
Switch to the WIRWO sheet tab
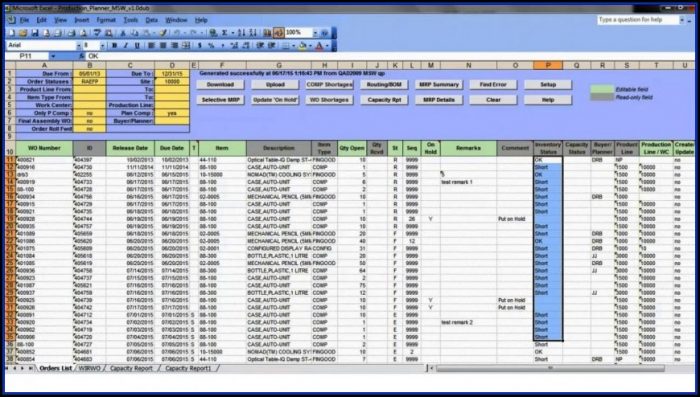pos(89,368)
